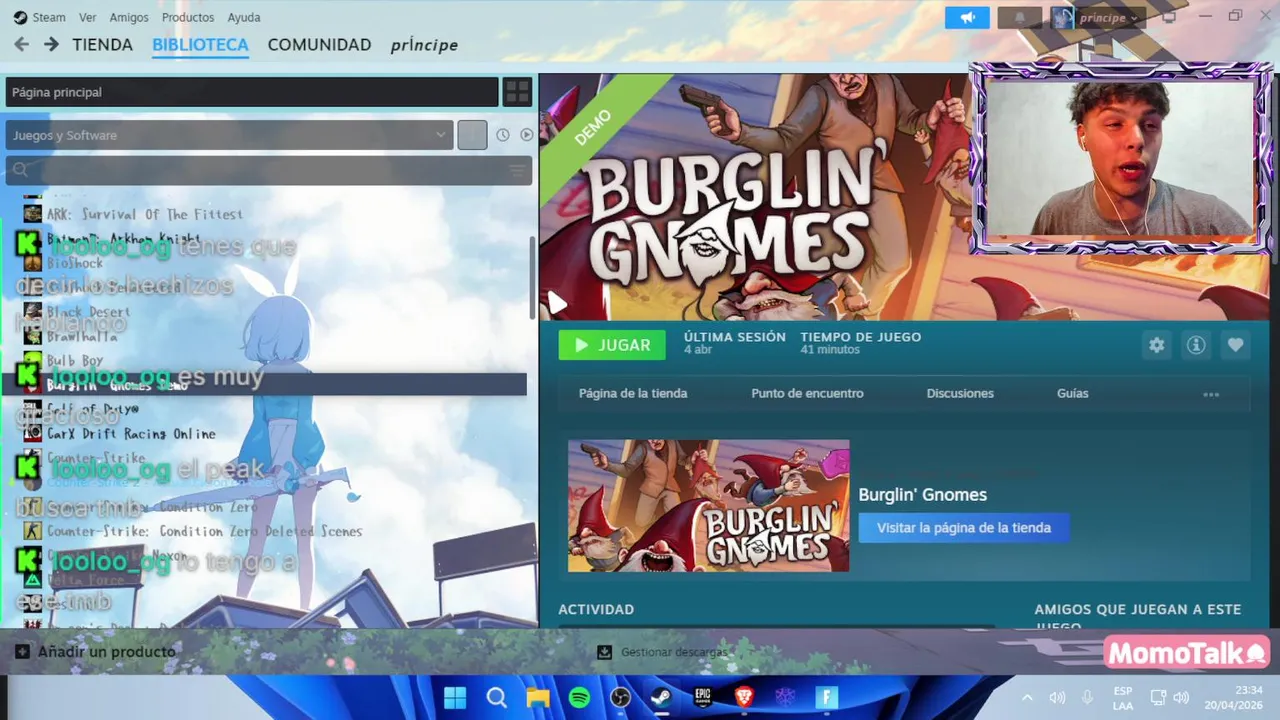Viewport: 1280px width, 720px height.
Task: Click the JUGAR play button
Action: coord(611,345)
